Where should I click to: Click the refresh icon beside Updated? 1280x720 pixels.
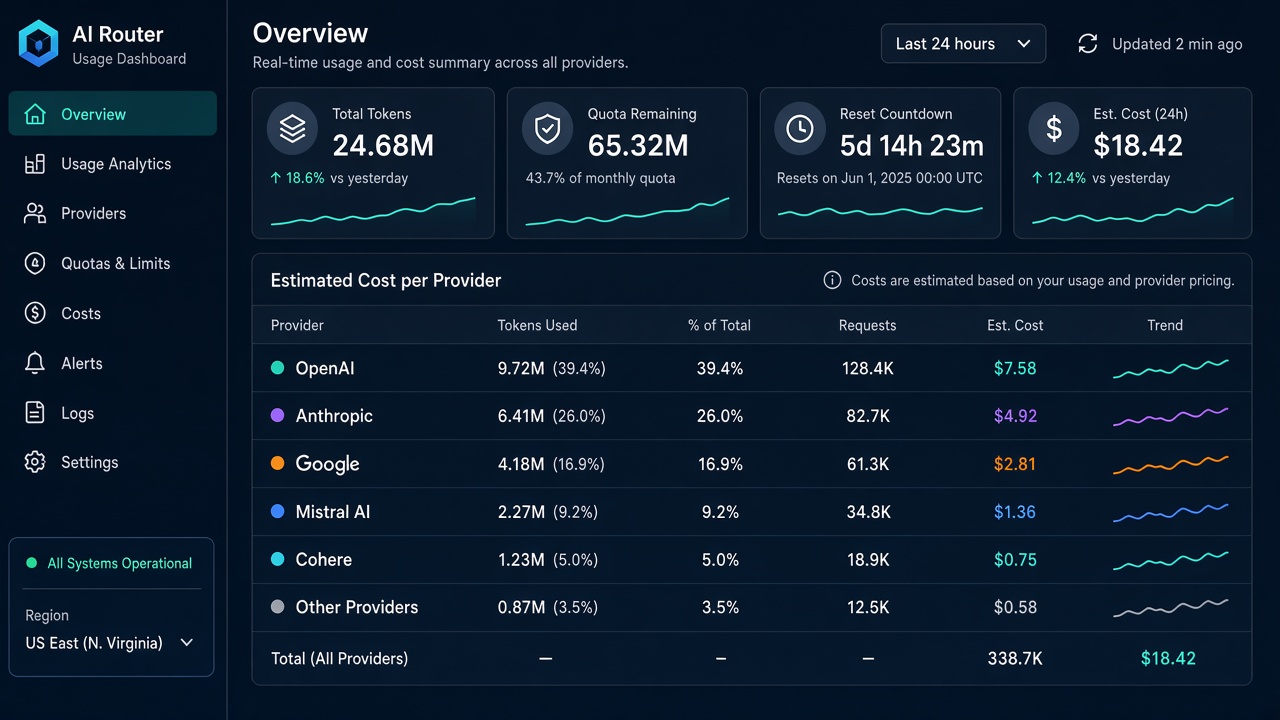point(1088,44)
